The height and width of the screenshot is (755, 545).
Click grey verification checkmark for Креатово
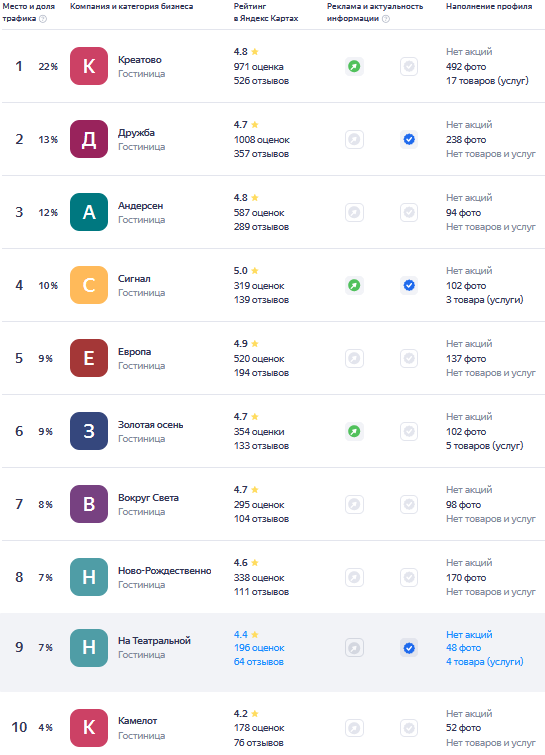click(x=409, y=66)
